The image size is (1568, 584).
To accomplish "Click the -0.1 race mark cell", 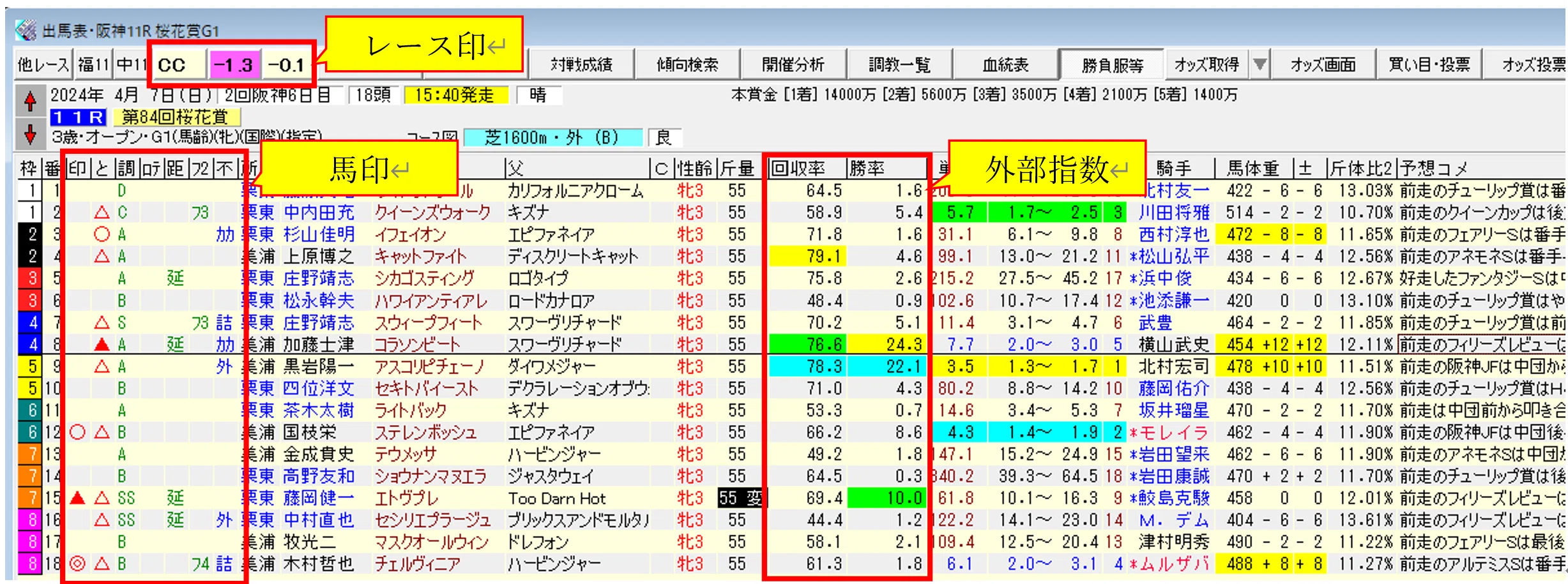I will point(287,64).
